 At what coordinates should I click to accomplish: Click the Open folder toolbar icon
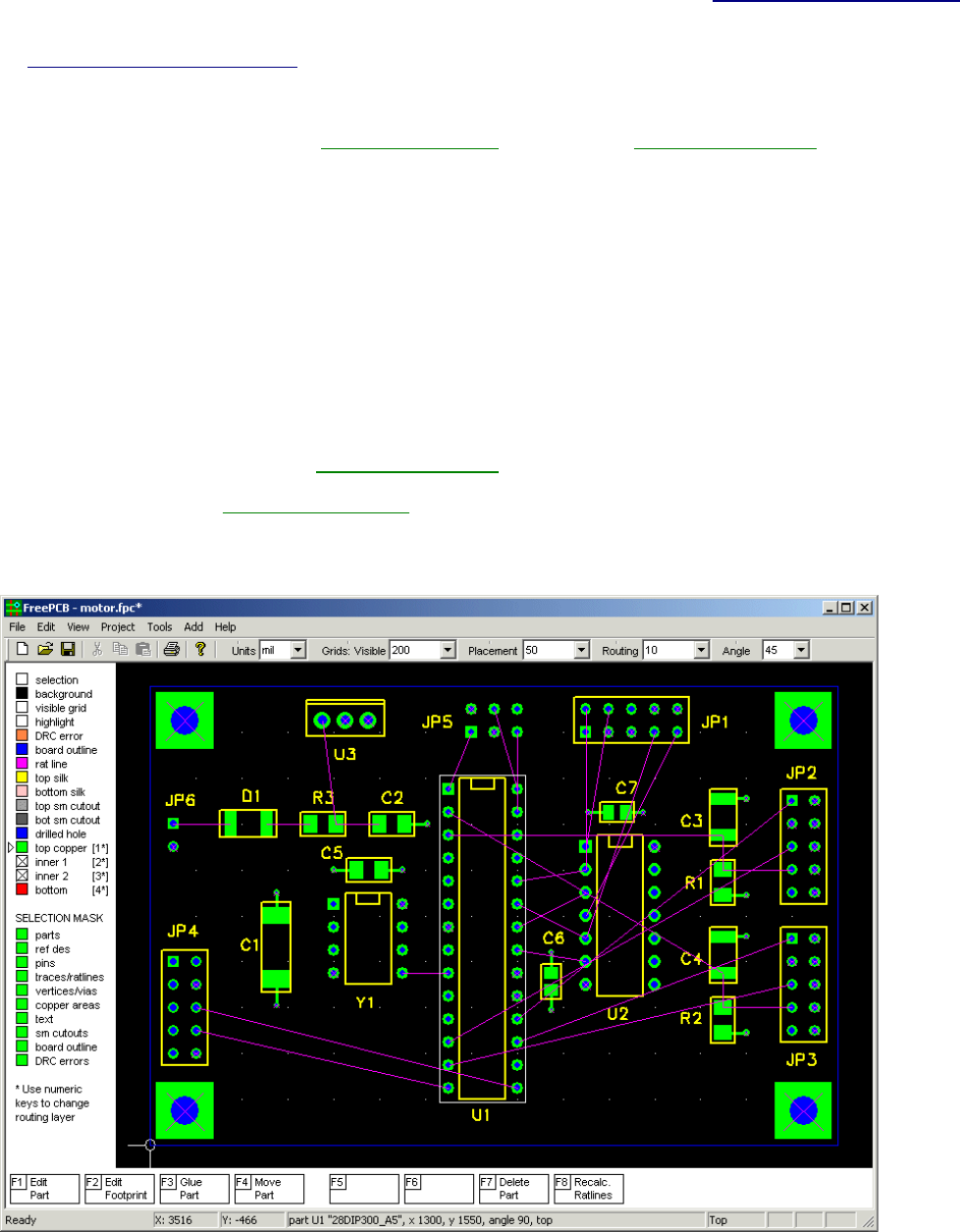(x=45, y=649)
